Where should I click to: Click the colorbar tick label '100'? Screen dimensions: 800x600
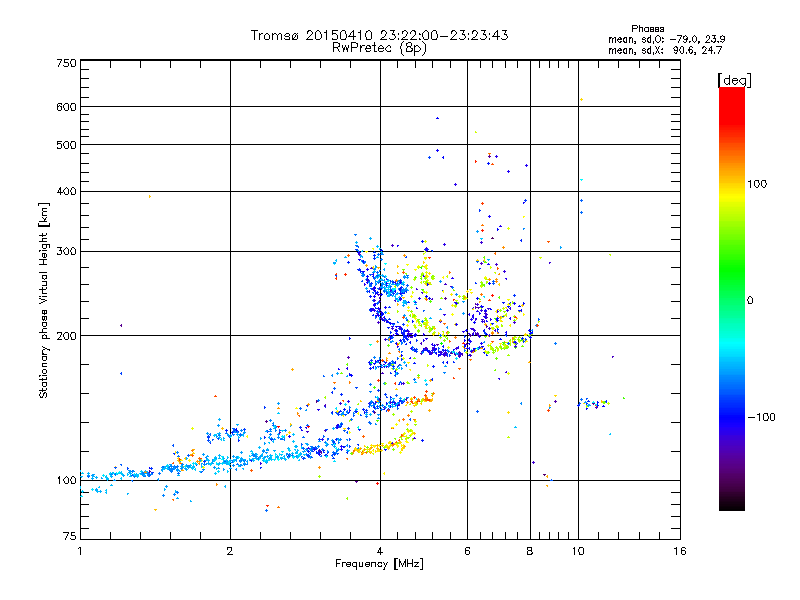757,184
